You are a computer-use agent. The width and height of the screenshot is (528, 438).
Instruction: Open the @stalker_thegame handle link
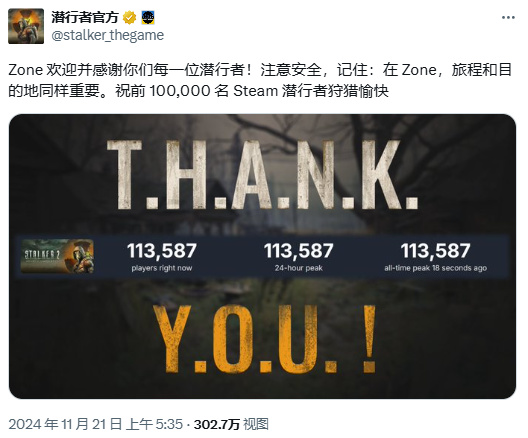(108, 35)
